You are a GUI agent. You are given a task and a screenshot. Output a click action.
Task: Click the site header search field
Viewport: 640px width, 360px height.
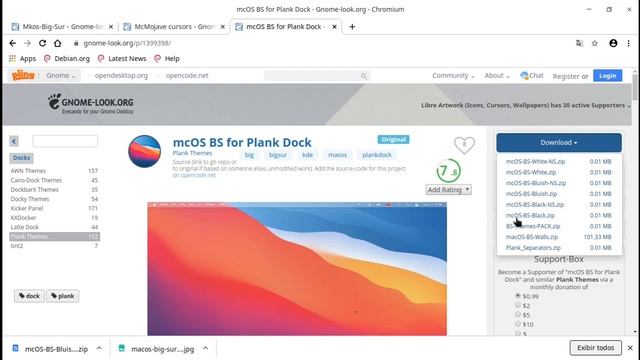[x=317, y=76]
